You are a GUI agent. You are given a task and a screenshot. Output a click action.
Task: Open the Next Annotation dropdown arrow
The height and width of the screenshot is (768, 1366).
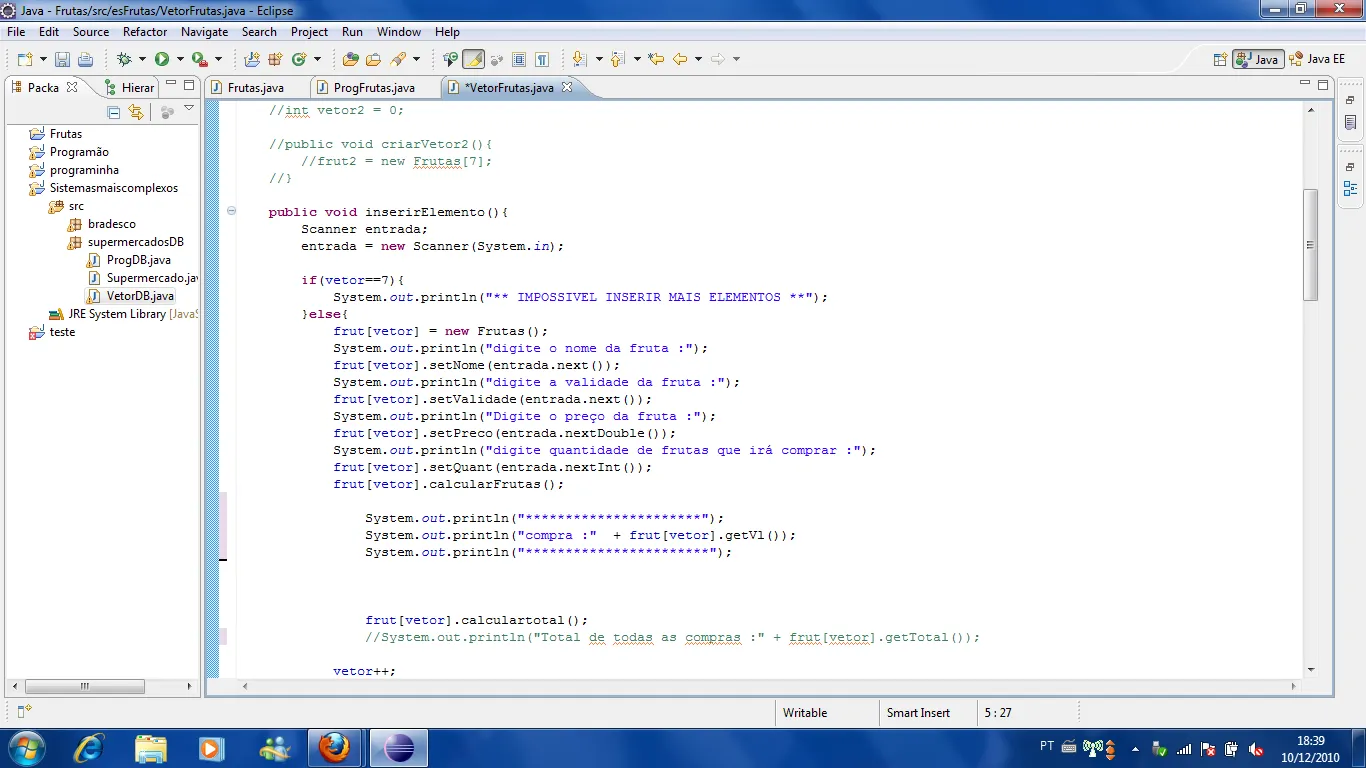599,59
